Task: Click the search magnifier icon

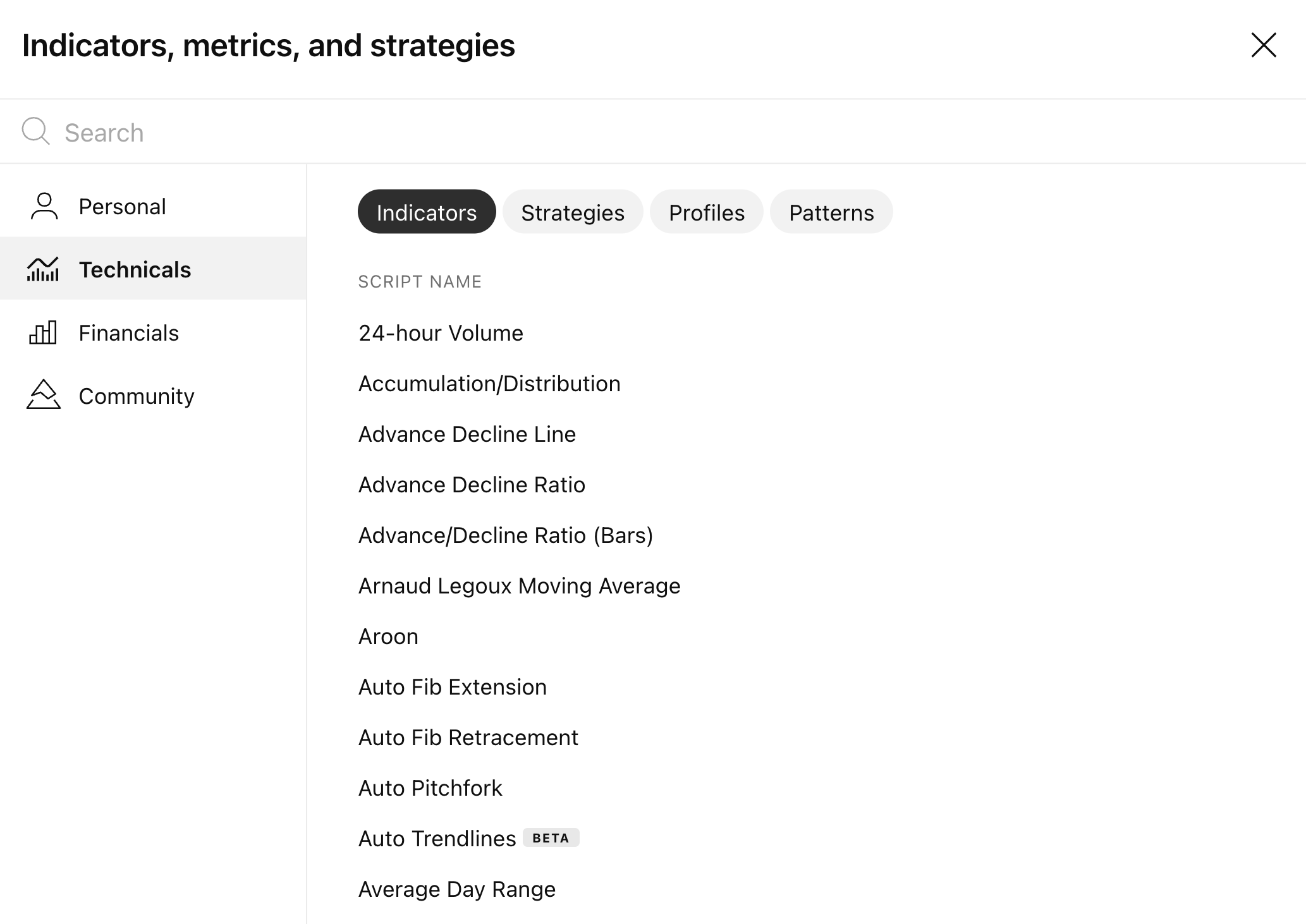Action: click(35, 131)
